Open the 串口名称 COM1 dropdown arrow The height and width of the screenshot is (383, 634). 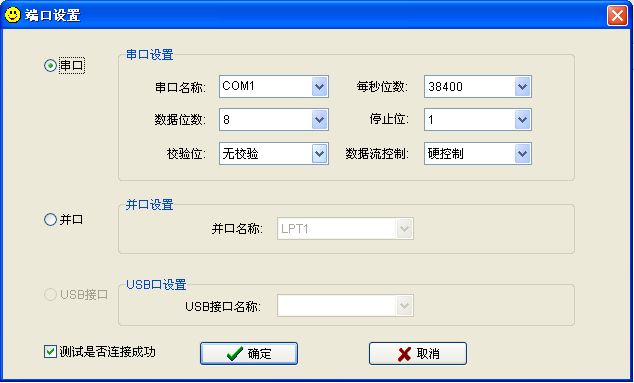click(x=319, y=87)
